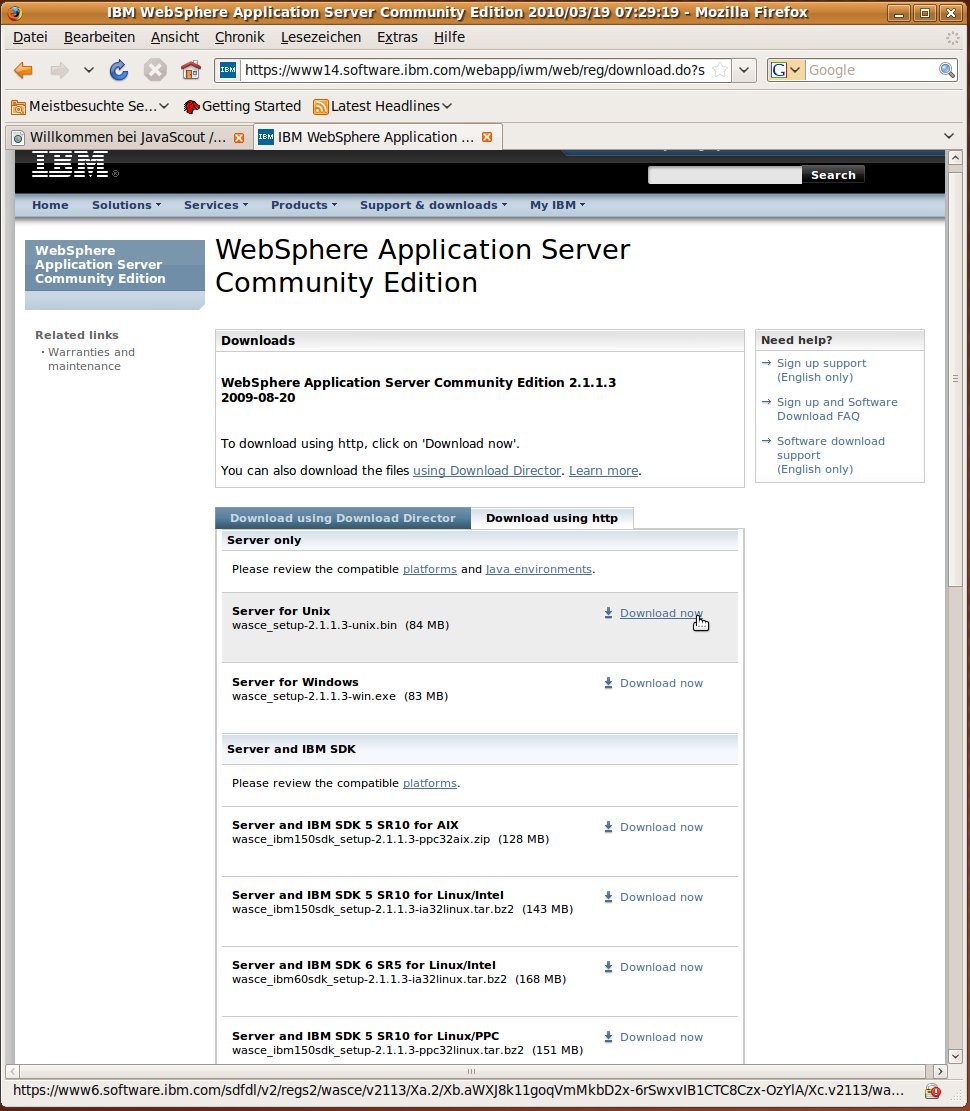
Task: Click the browser back arrow button
Action: tap(24, 70)
